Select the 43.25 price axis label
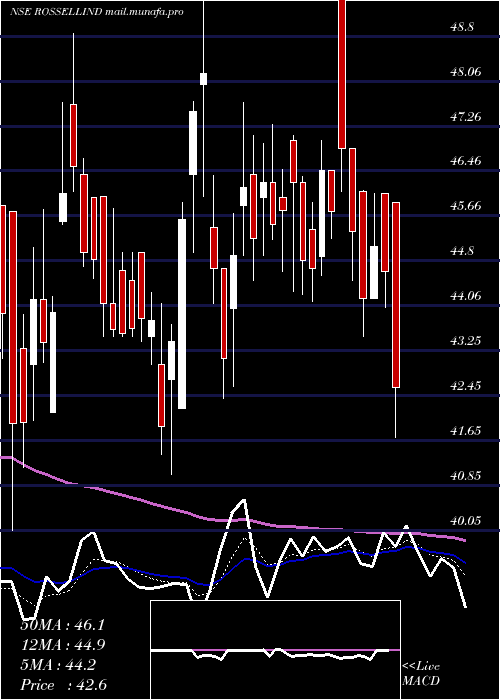Viewport: 500px width, 700px height. [465, 341]
